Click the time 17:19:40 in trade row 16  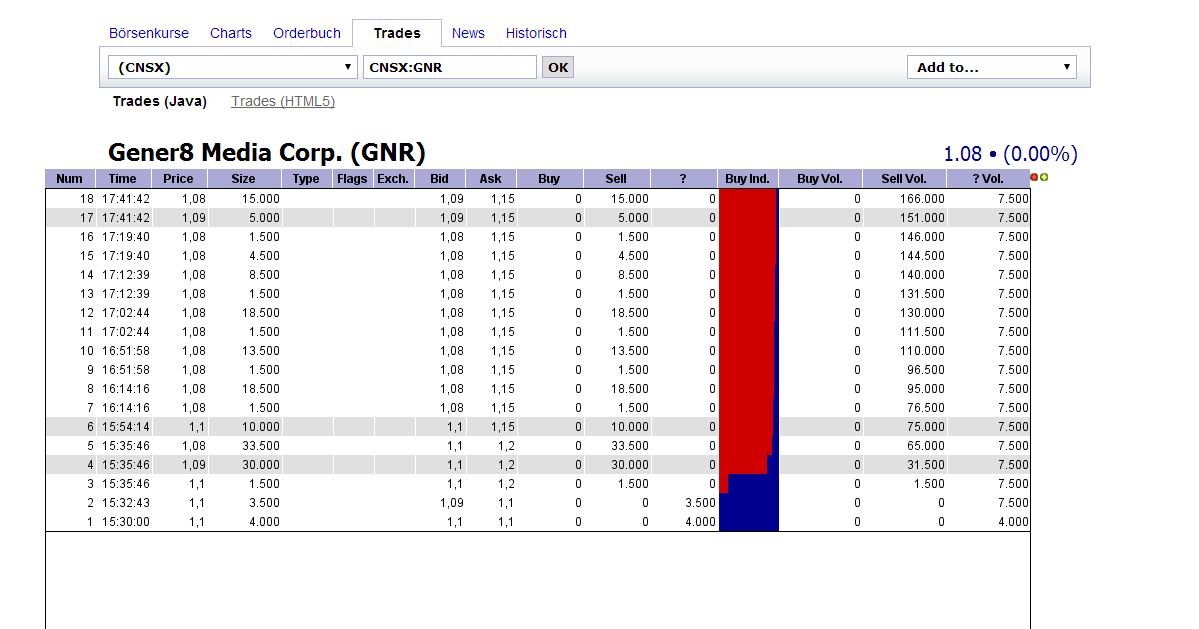click(126, 237)
